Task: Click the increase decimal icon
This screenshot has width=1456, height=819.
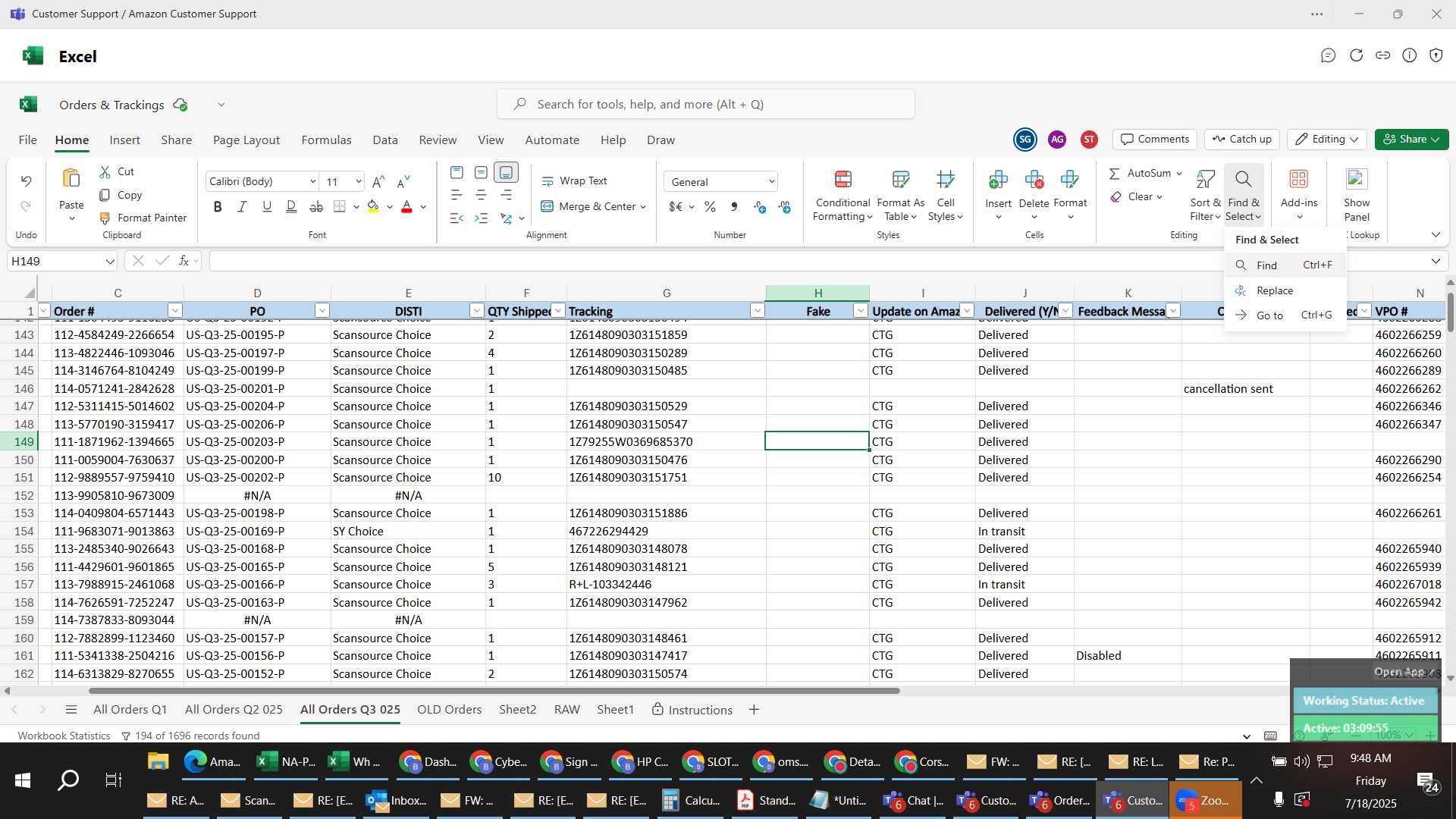Action: (760, 206)
